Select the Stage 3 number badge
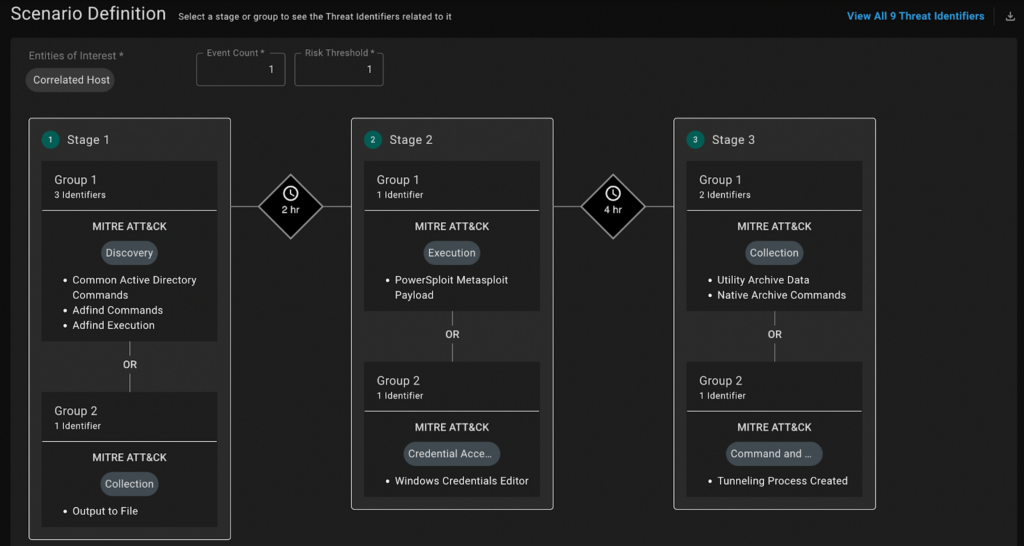Screen dimensions: 1024x546 click(x=695, y=140)
